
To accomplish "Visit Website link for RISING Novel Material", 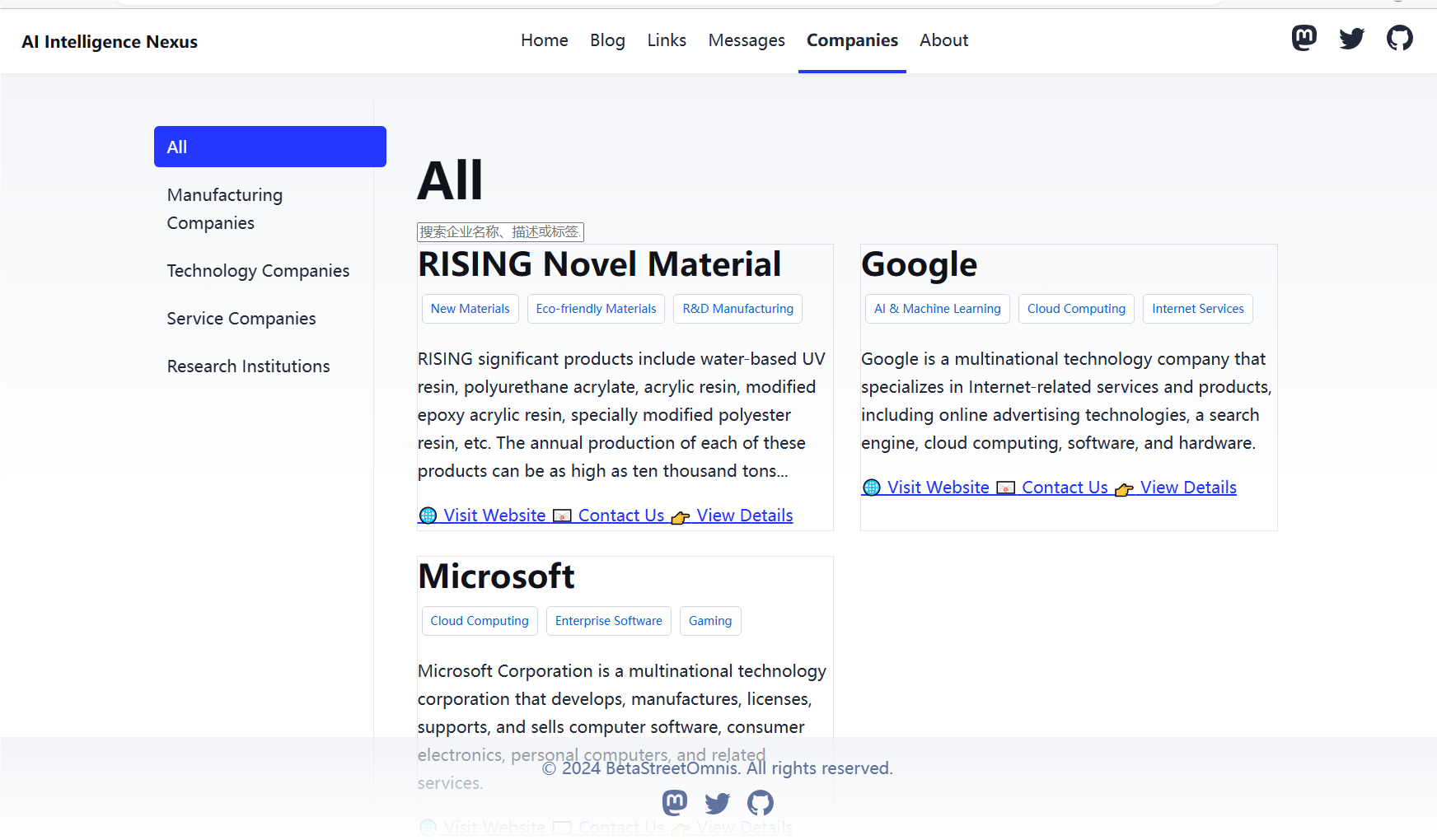I will click(x=494, y=516).
